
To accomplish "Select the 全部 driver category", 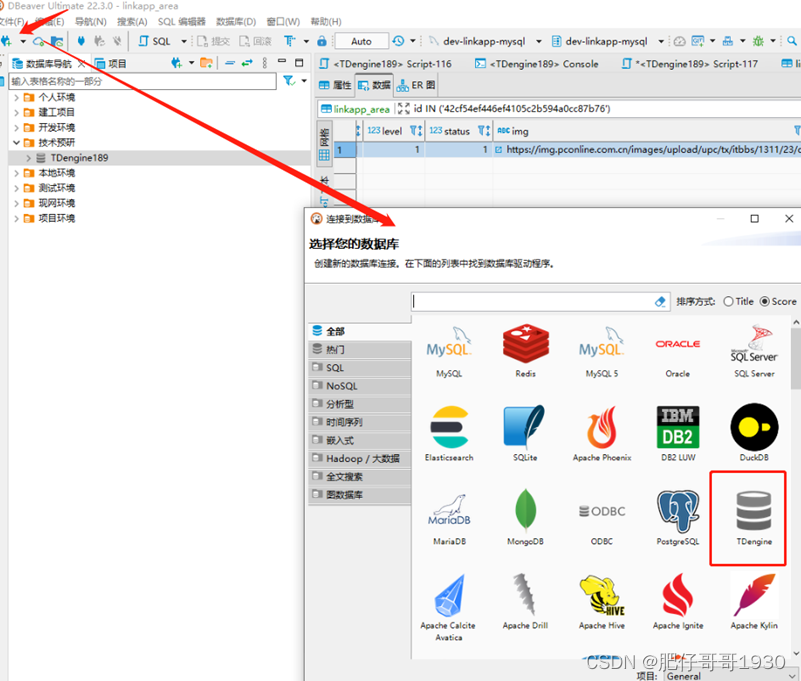I will pos(360,331).
